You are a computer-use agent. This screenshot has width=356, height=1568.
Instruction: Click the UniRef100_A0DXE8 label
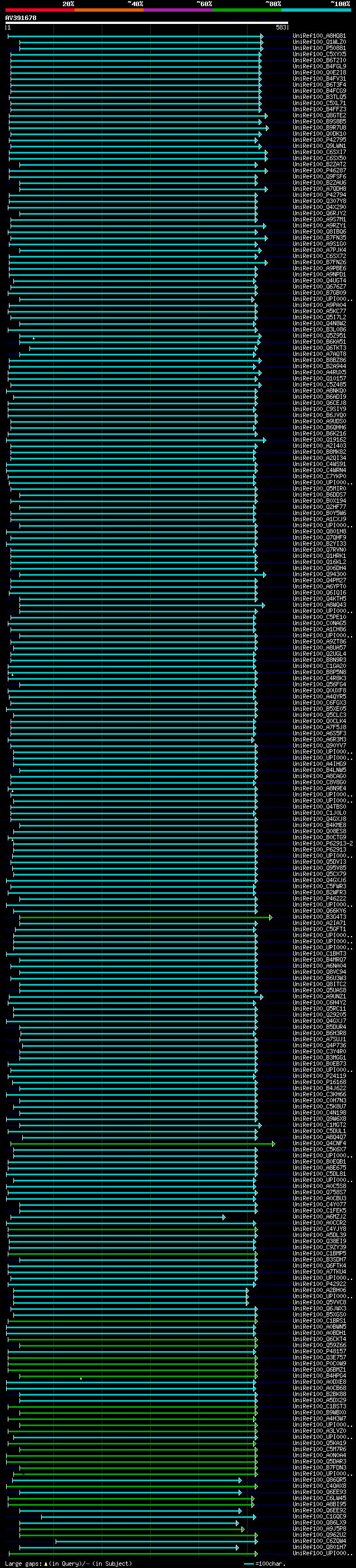tap(319, 1382)
